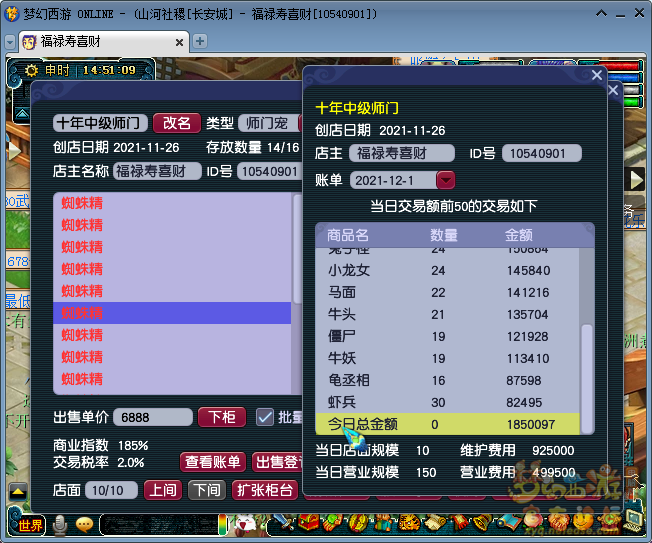Open the computer system settings icon

pyautogui.click(x=633, y=521)
